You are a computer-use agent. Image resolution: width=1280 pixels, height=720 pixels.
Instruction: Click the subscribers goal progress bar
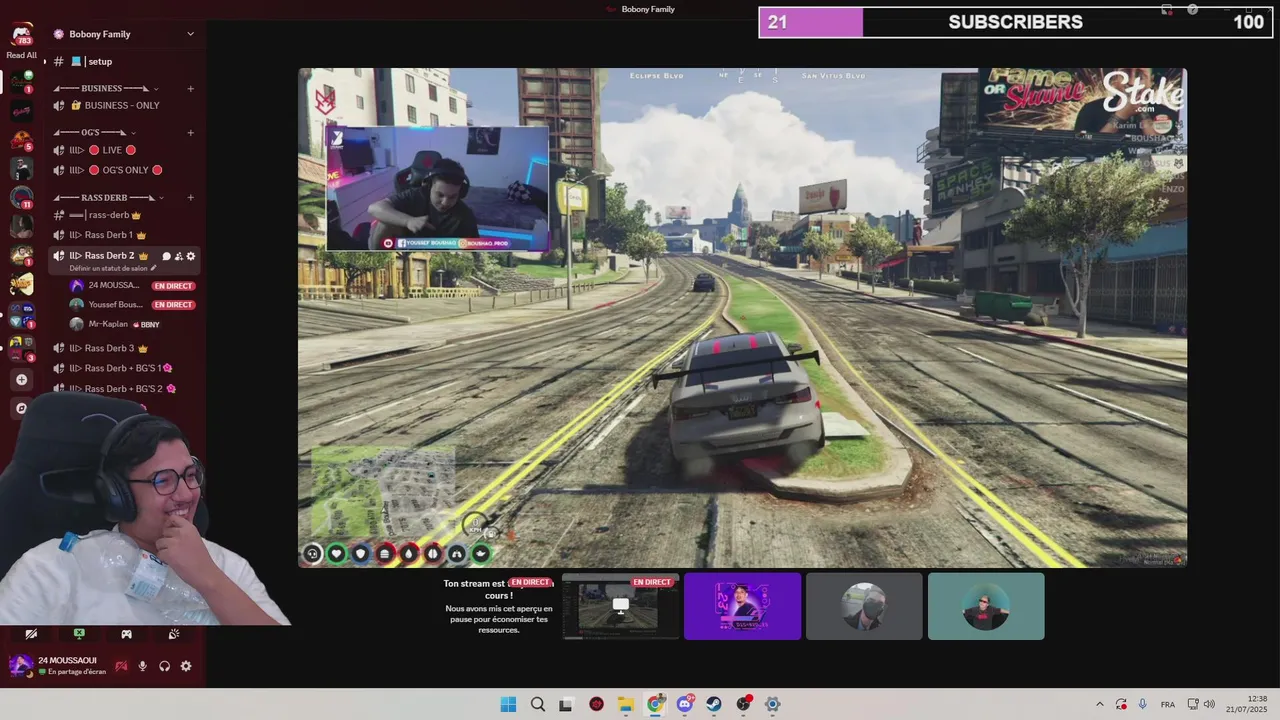[x=1016, y=22]
